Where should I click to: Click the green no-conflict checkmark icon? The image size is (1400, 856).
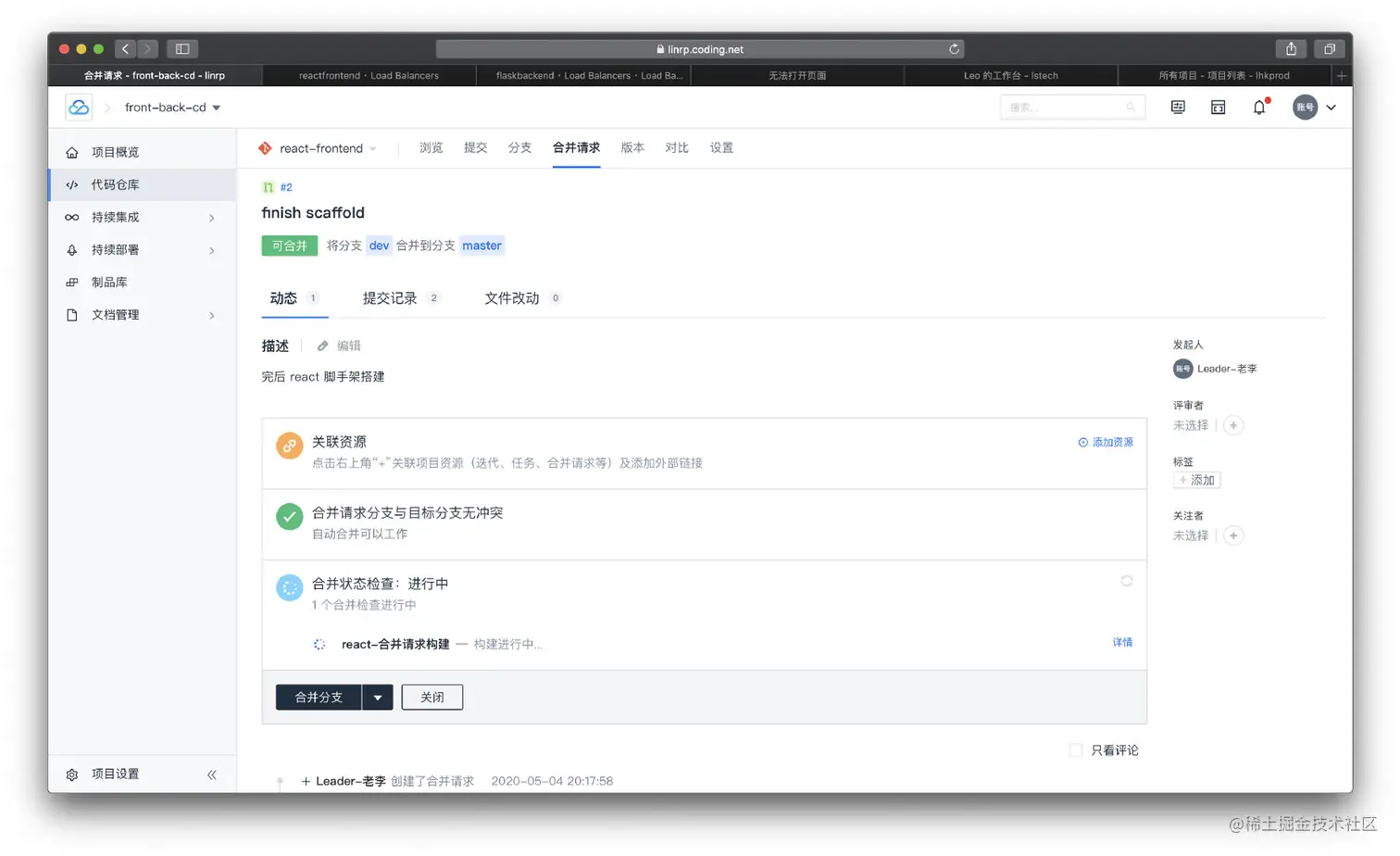pyautogui.click(x=290, y=517)
